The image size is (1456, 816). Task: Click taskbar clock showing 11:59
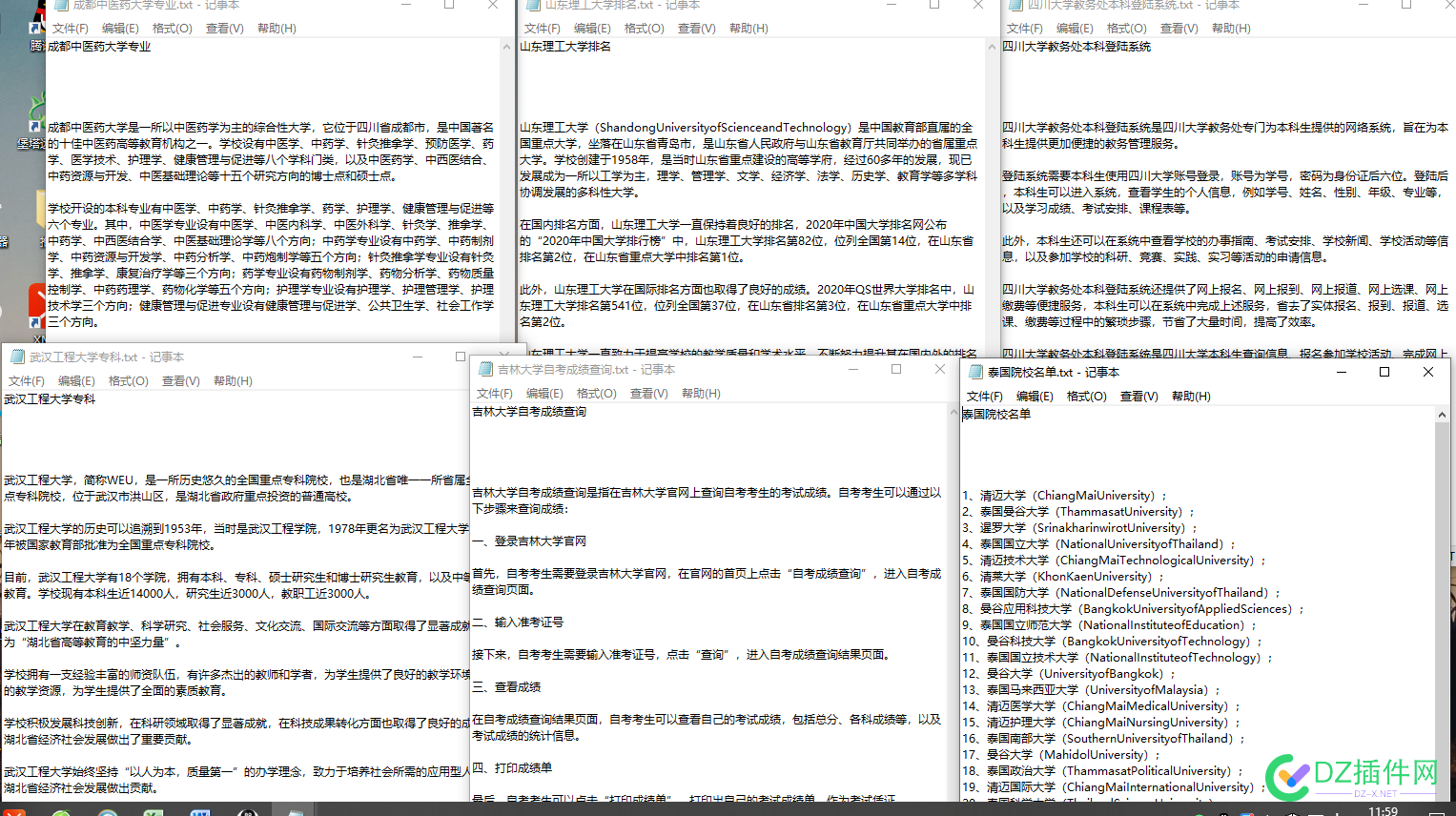[x=1383, y=811]
